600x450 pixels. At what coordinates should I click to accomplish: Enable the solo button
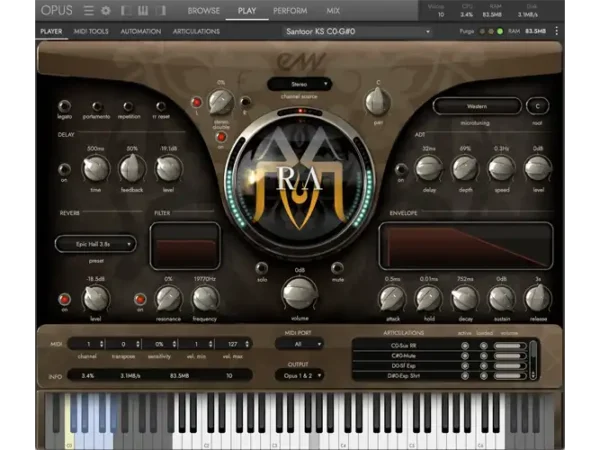pos(262,268)
